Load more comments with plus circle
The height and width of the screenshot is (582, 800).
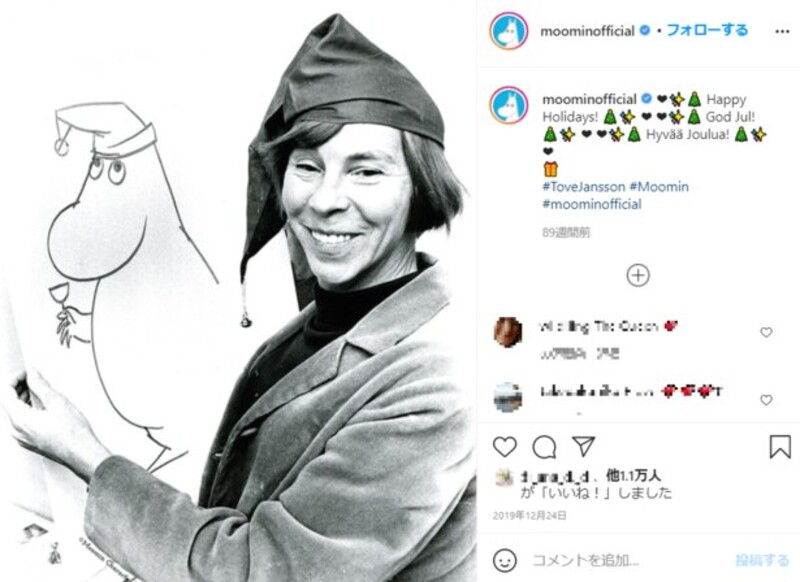638,275
